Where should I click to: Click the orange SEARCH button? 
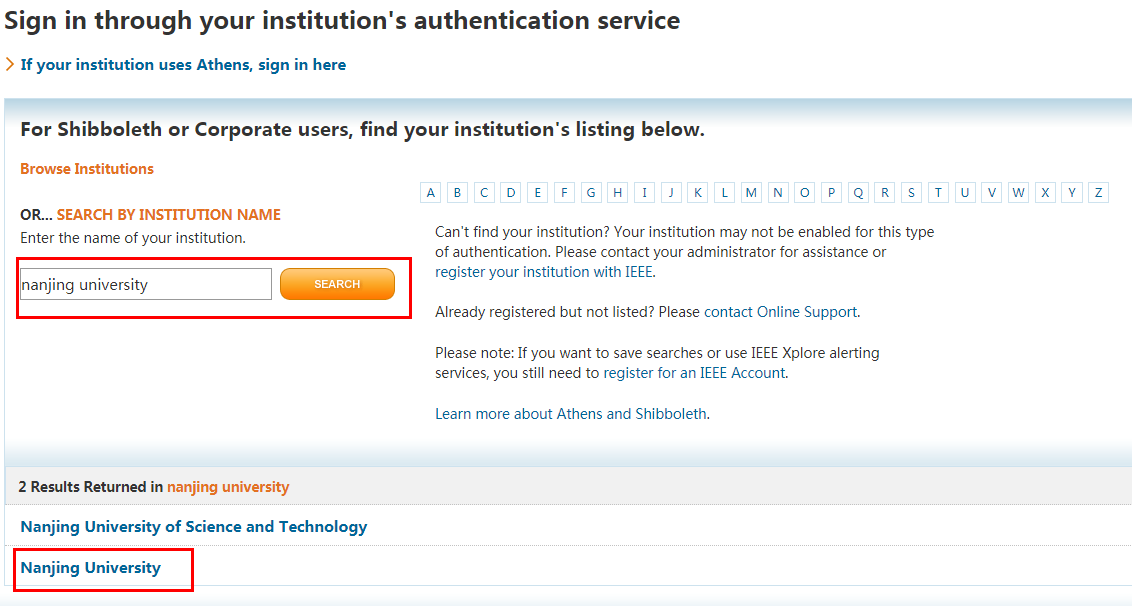point(337,284)
